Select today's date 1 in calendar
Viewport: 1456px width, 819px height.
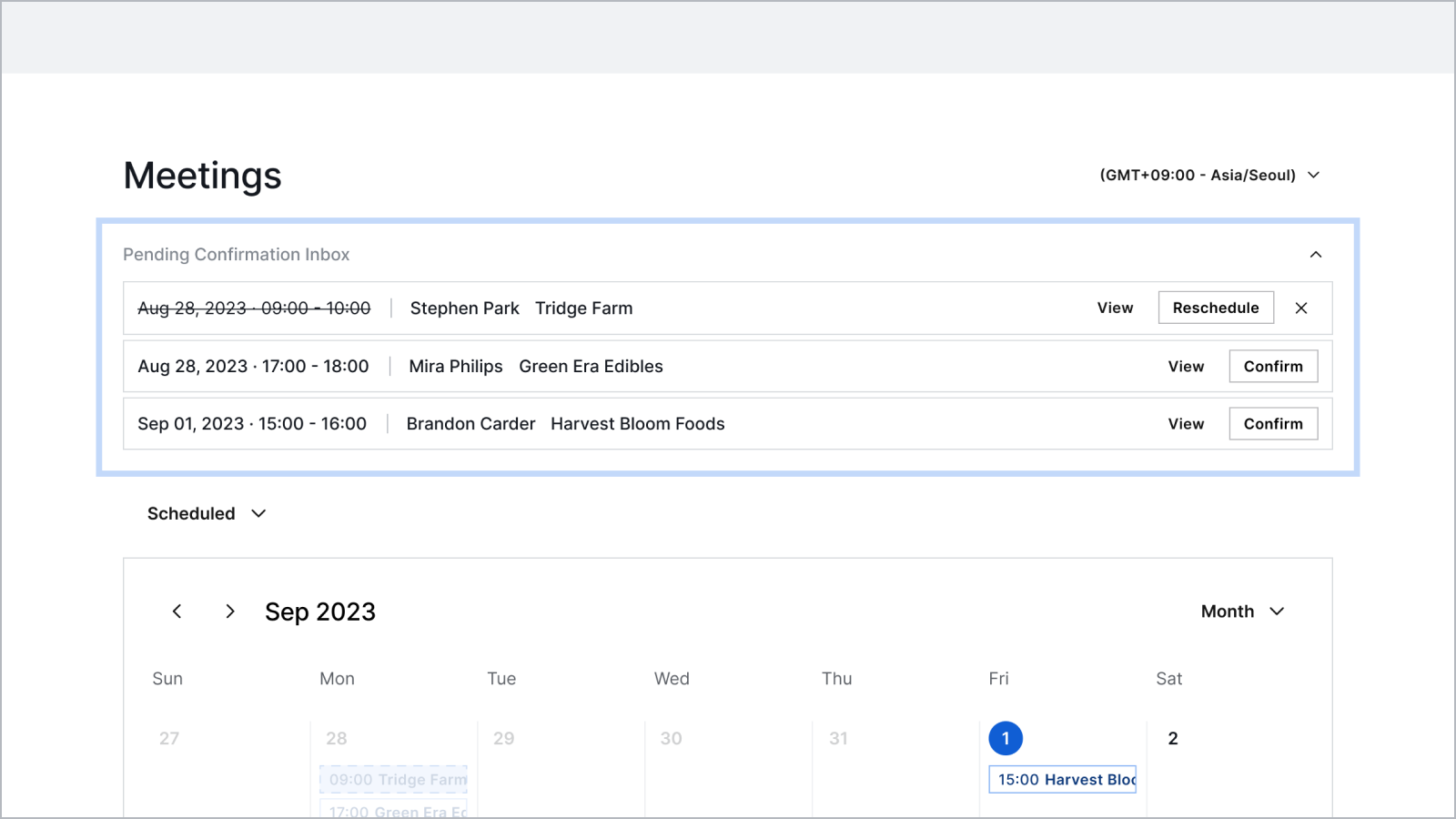(x=1006, y=738)
